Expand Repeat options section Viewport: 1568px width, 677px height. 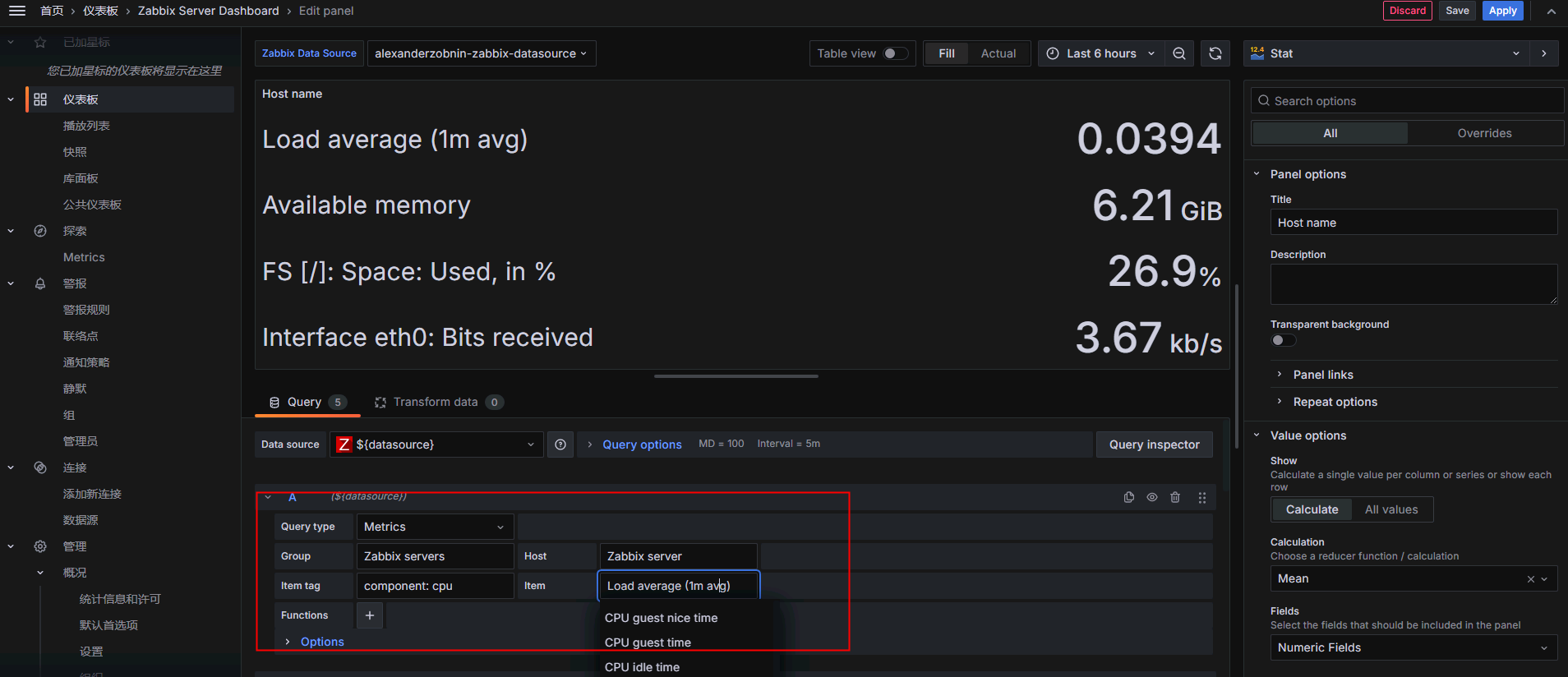coord(1335,402)
